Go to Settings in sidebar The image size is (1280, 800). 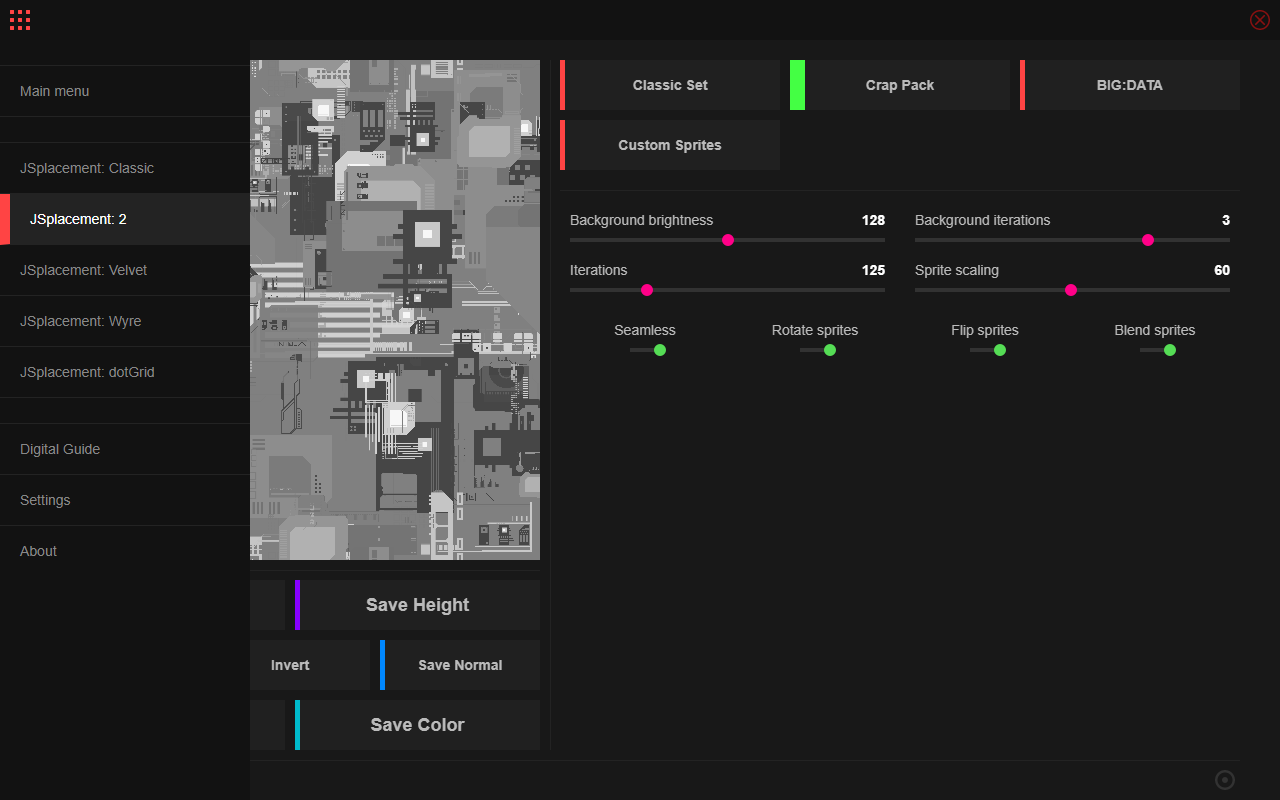(x=124, y=500)
